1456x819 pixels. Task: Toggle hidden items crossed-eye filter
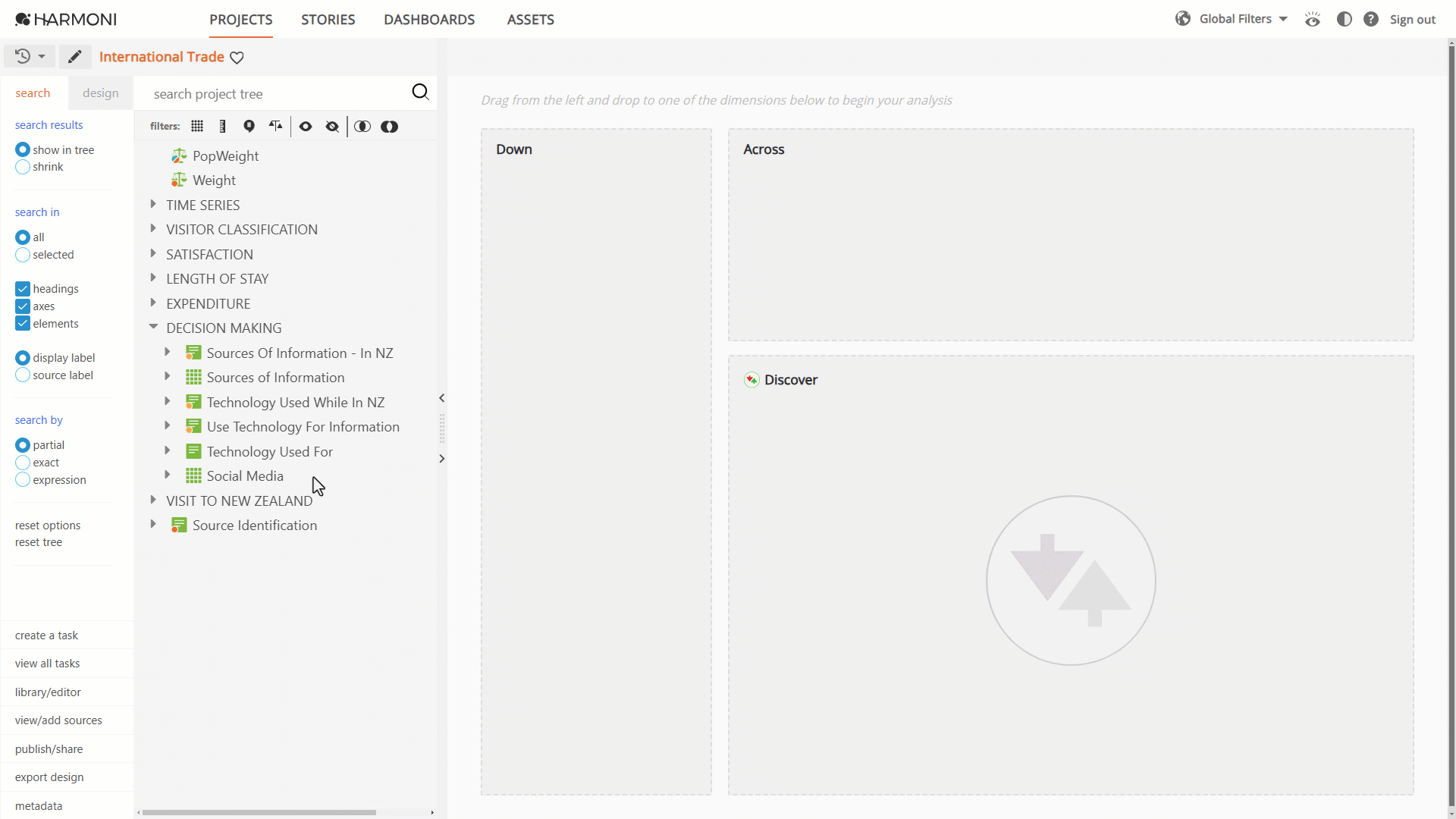click(332, 127)
